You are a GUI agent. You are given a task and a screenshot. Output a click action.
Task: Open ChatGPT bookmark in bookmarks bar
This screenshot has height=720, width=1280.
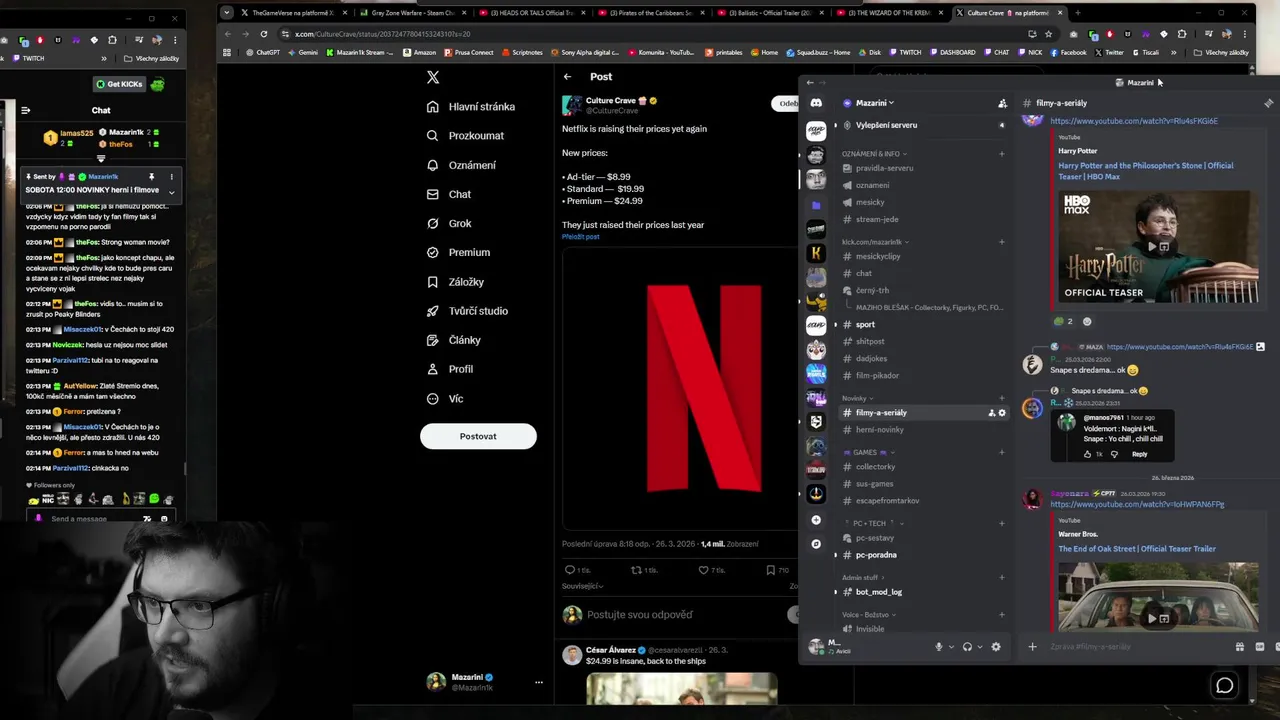(262, 52)
